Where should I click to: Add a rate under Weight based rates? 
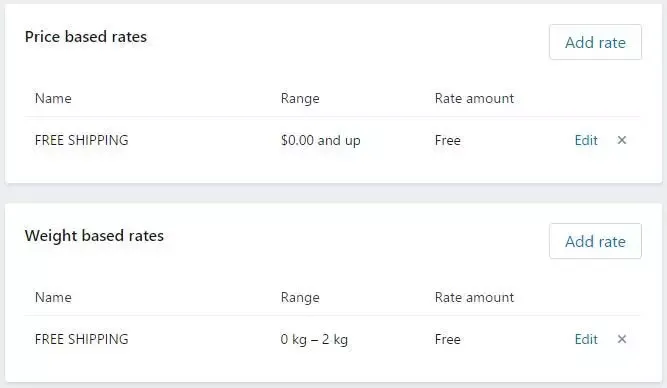tap(595, 241)
